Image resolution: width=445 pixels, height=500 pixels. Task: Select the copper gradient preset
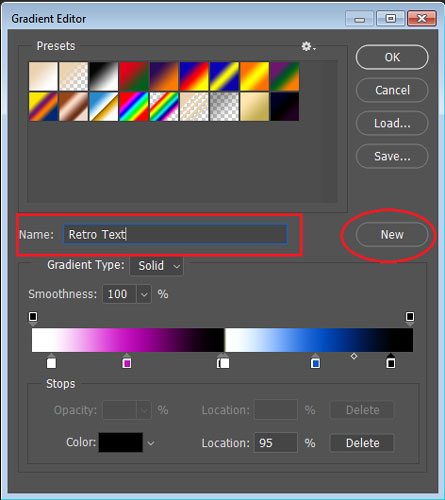click(74, 107)
